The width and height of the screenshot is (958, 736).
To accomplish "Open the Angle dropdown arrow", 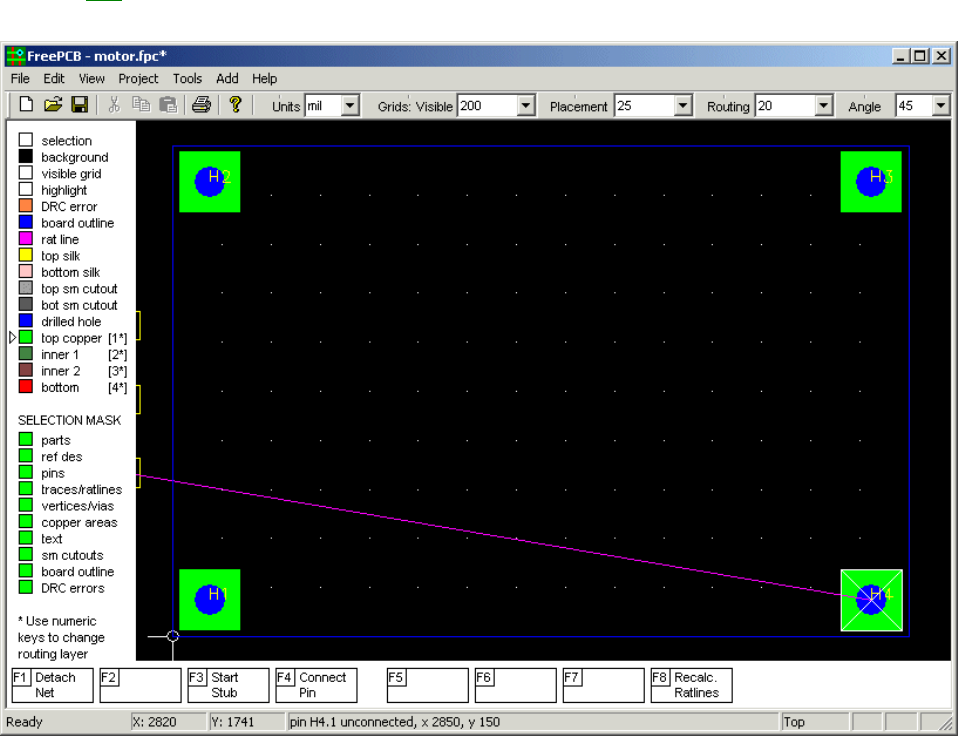I will click(x=941, y=106).
